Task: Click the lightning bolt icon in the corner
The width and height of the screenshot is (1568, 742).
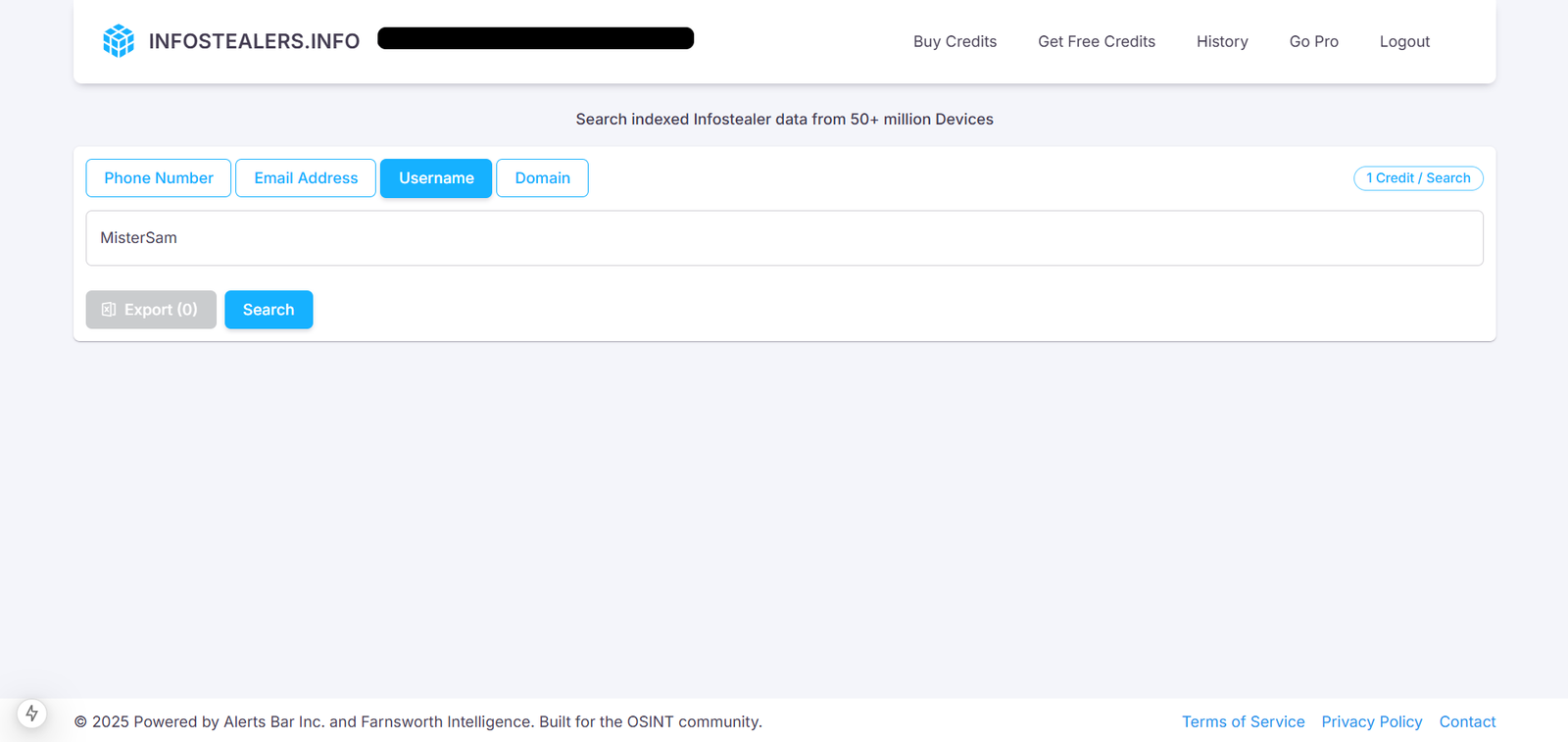Action: pos(31,713)
